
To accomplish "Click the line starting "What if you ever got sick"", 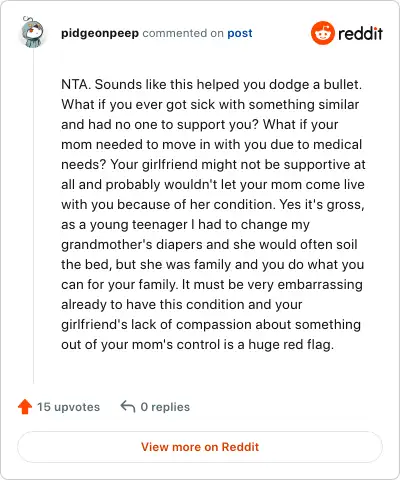I will (x=210, y=105).
